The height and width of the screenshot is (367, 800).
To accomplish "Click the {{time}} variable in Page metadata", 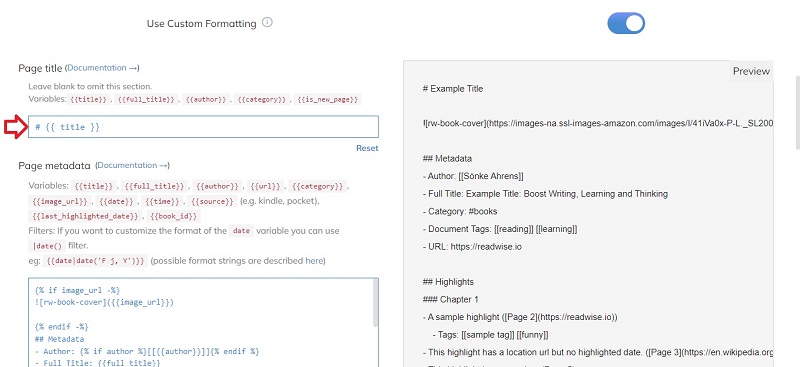I will 162,202.
